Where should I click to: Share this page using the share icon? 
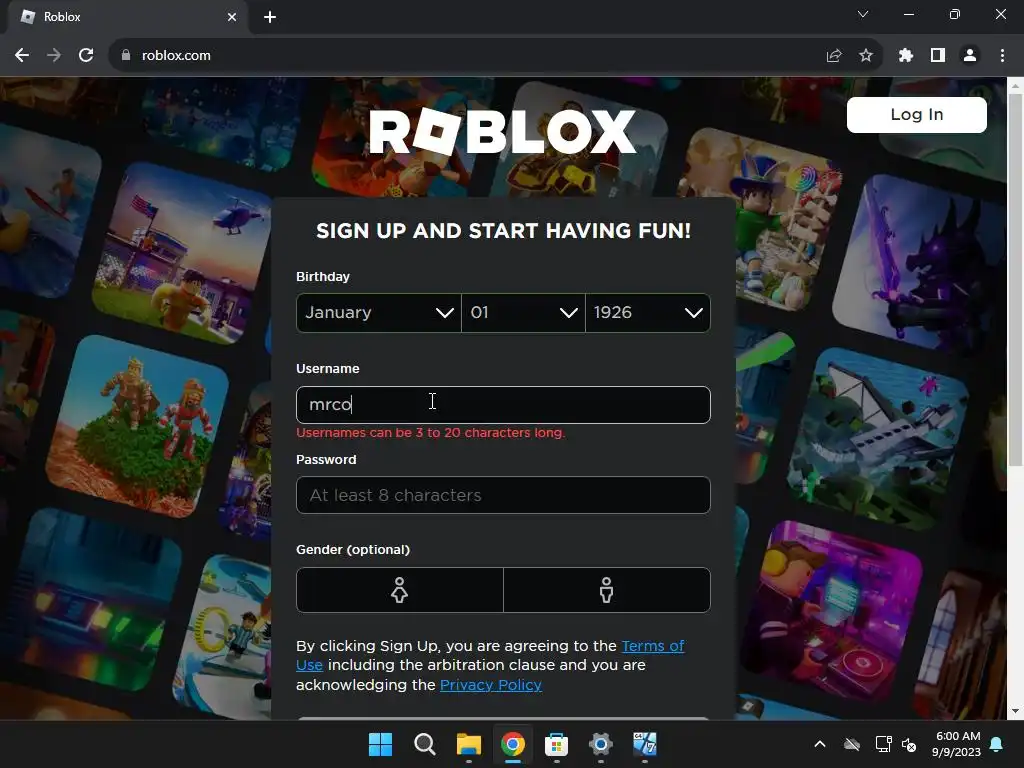(x=834, y=56)
